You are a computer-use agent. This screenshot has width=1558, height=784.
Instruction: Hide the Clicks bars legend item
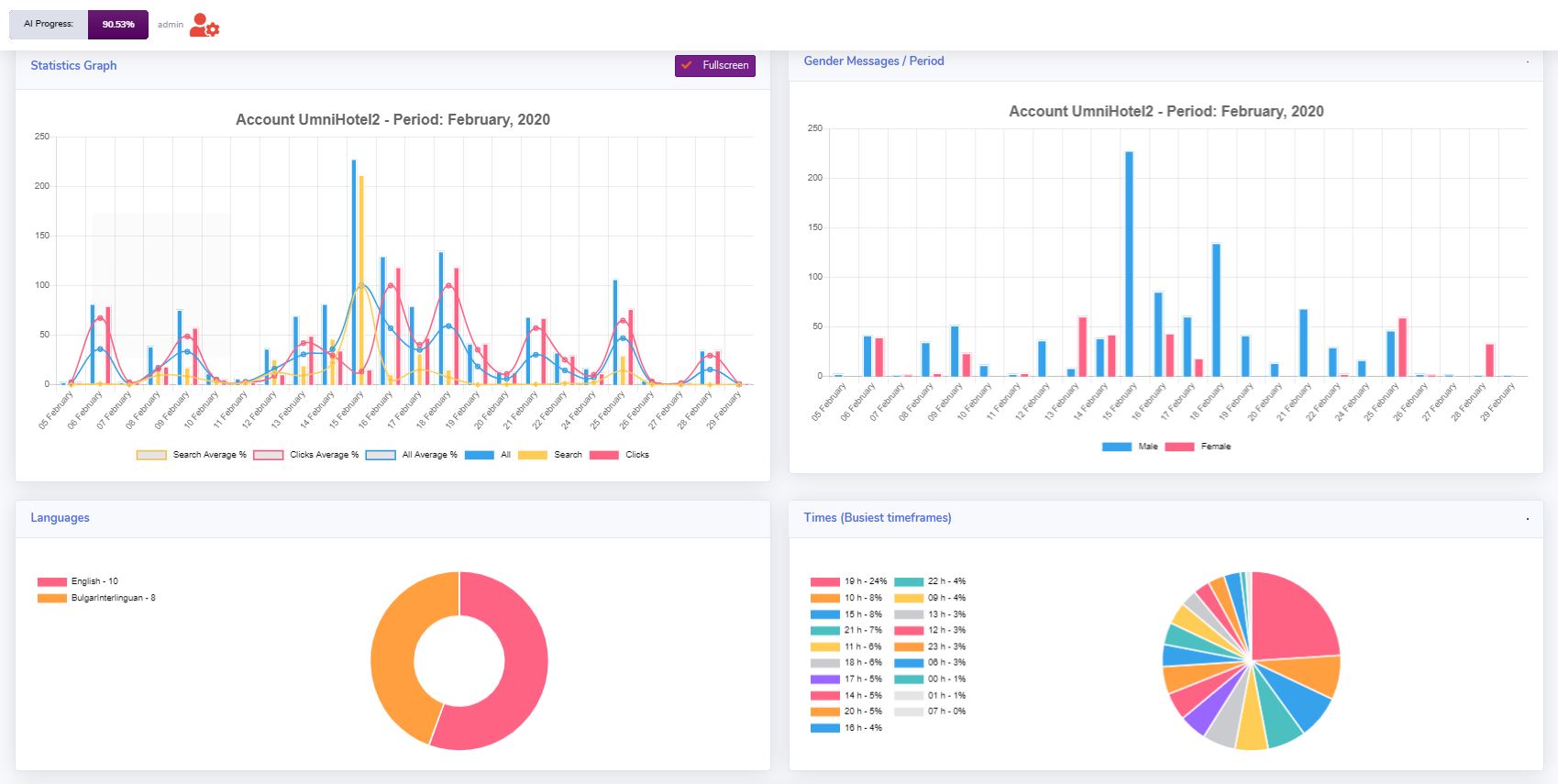pyautogui.click(x=619, y=455)
